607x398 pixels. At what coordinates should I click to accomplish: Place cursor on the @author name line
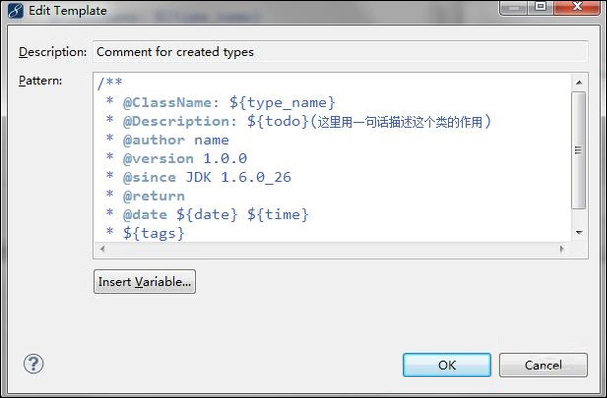point(168,140)
